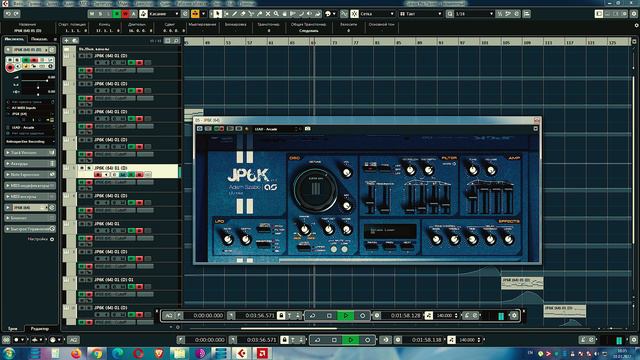Click the plugin window snapshot camera icon
This screenshot has width=640, height=360.
pos(308,129)
